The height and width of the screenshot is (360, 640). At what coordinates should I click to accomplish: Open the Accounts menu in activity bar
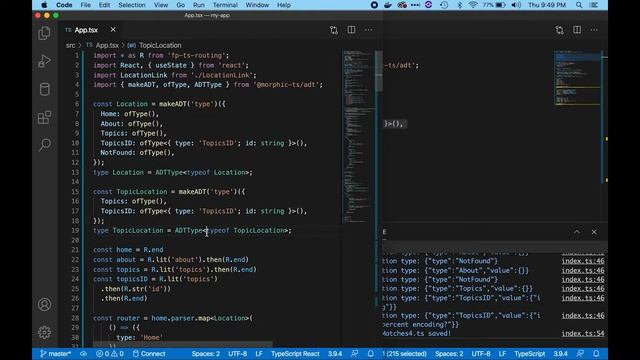pos(44,304)
